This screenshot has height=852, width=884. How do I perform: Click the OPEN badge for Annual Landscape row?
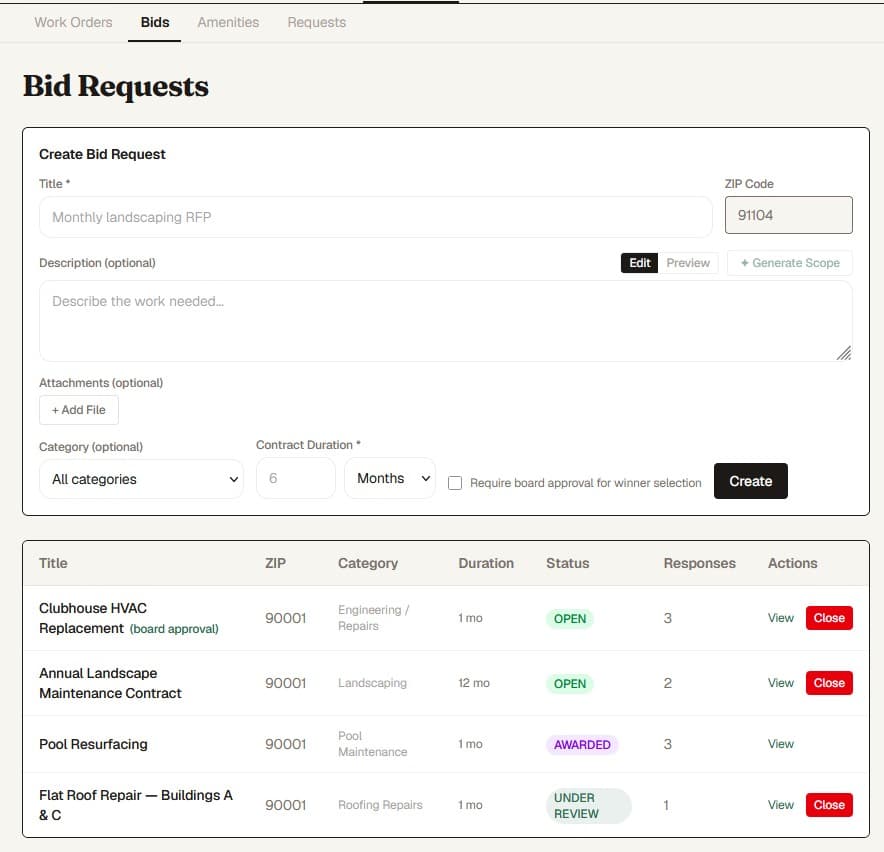pos(569,683)
